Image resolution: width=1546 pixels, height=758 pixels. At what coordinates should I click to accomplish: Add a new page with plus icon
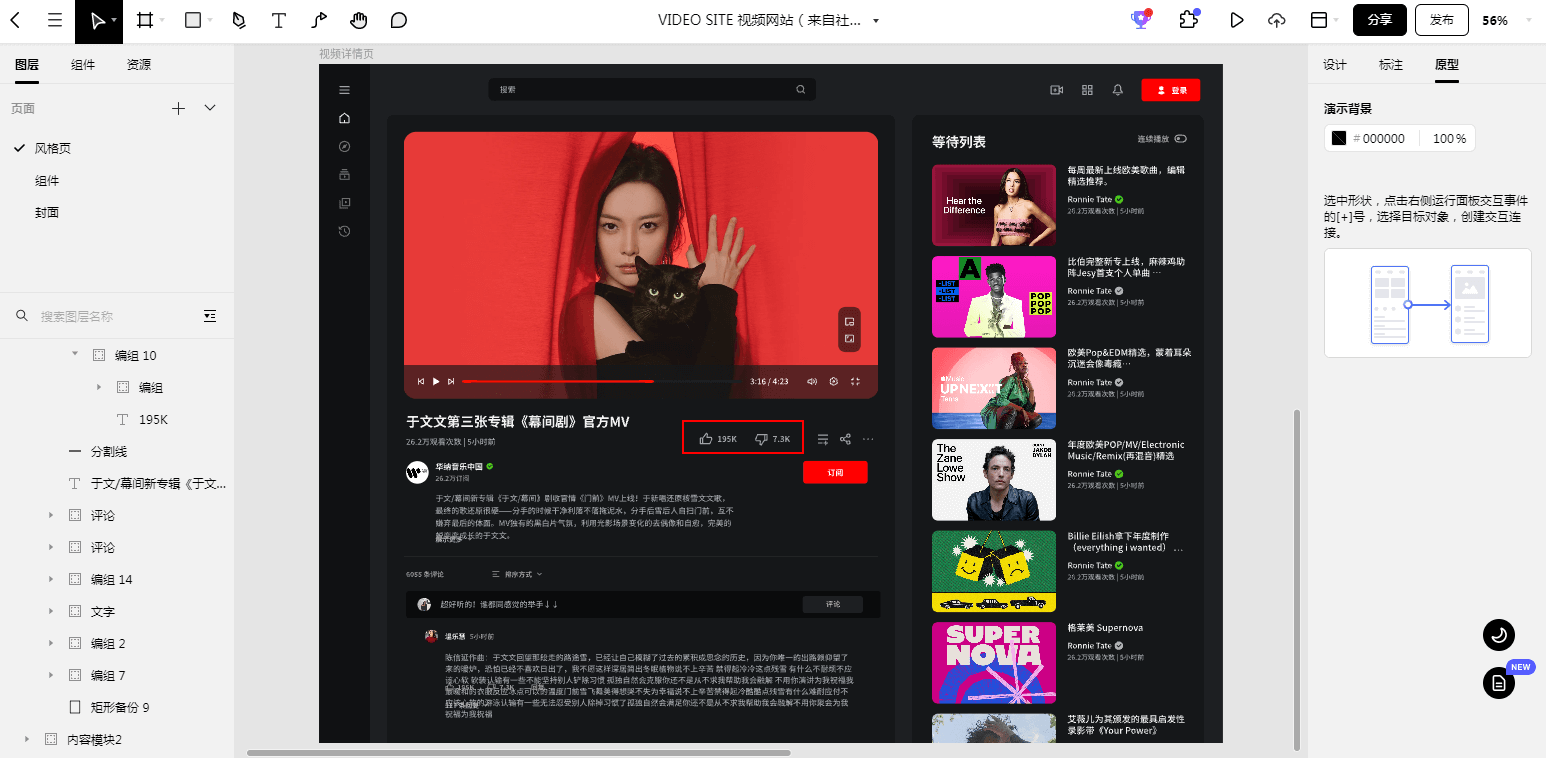[x=179, y=108]
